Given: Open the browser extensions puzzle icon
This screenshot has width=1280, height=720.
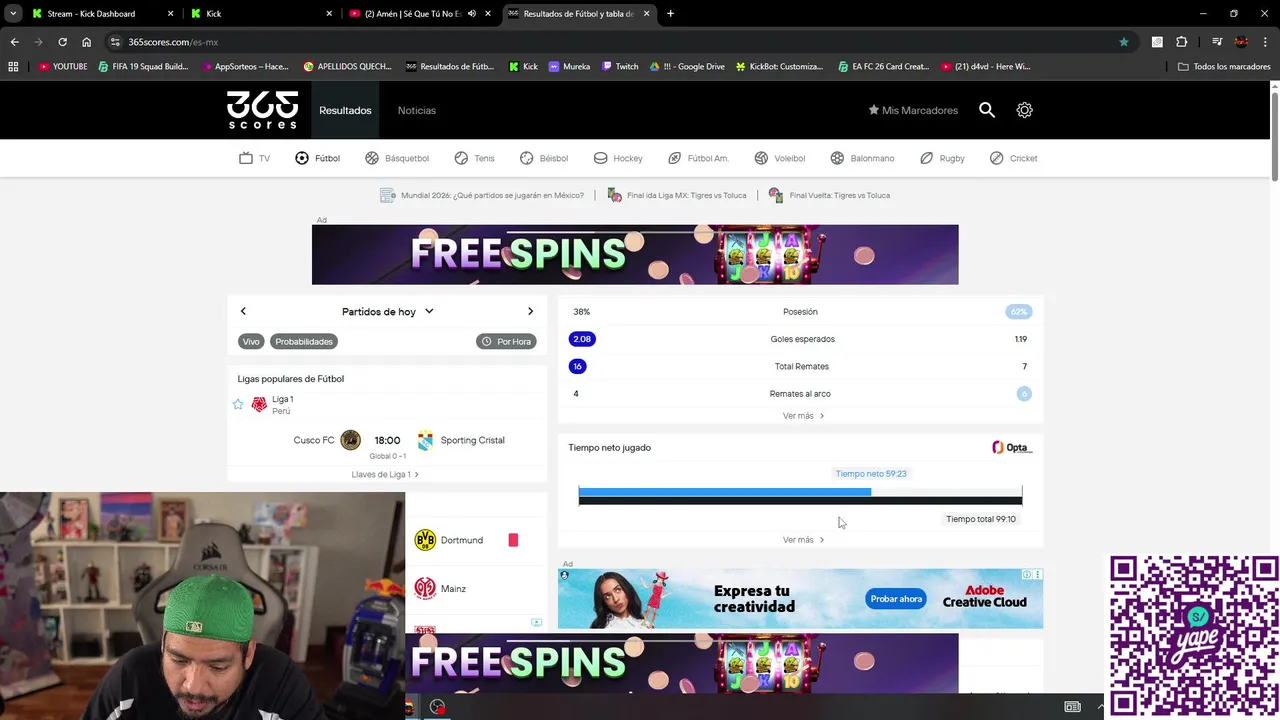Looking at the screenshot, I should click(1181, 42).
